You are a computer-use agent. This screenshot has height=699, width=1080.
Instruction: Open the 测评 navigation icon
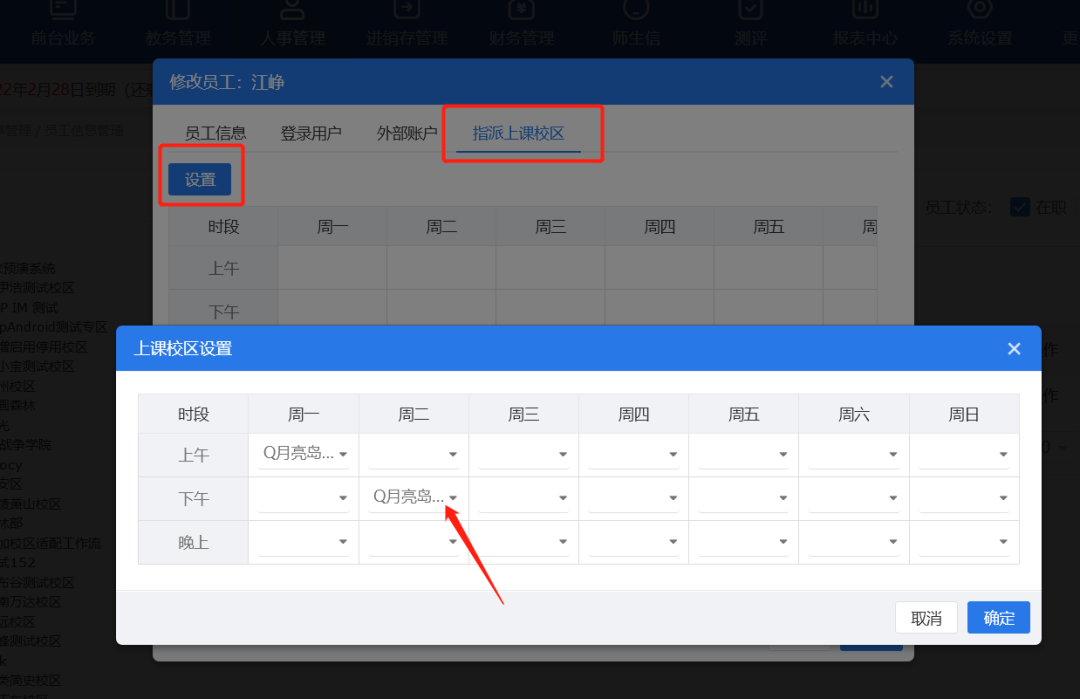pyautogui.click(x=750, y=12)
